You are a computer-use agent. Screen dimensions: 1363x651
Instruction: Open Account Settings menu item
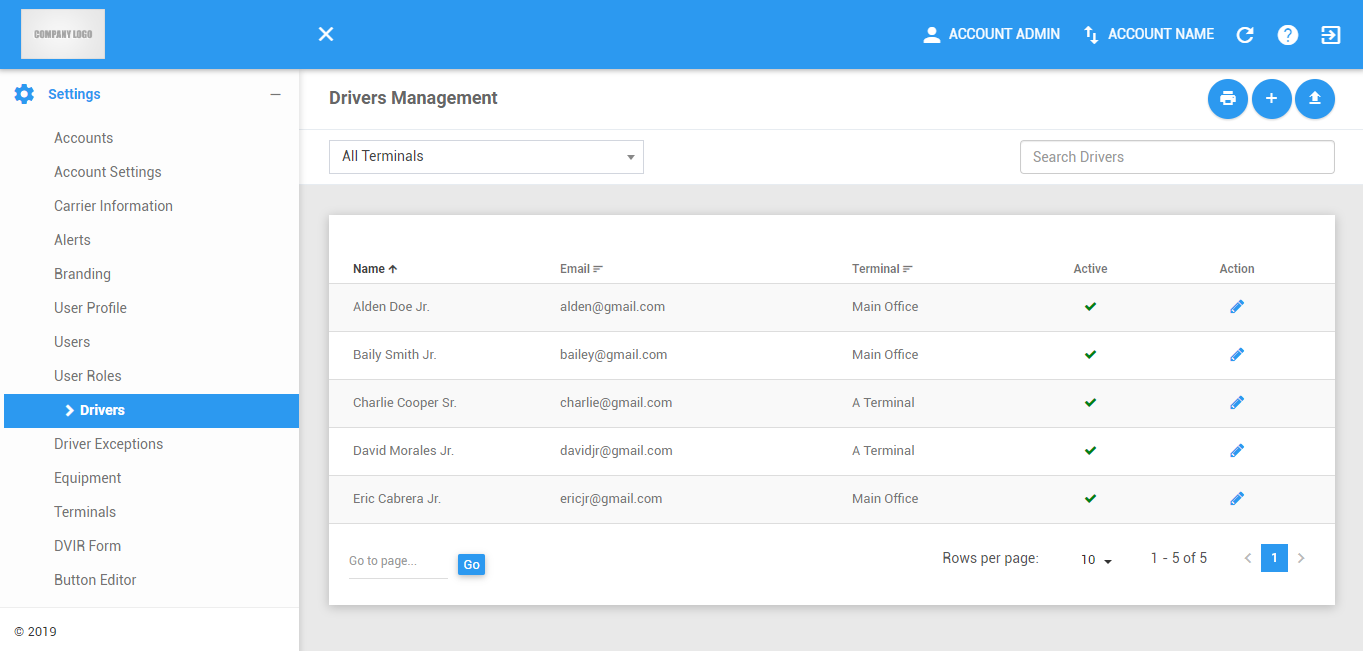pyautogui.click(x=108, y=172)
